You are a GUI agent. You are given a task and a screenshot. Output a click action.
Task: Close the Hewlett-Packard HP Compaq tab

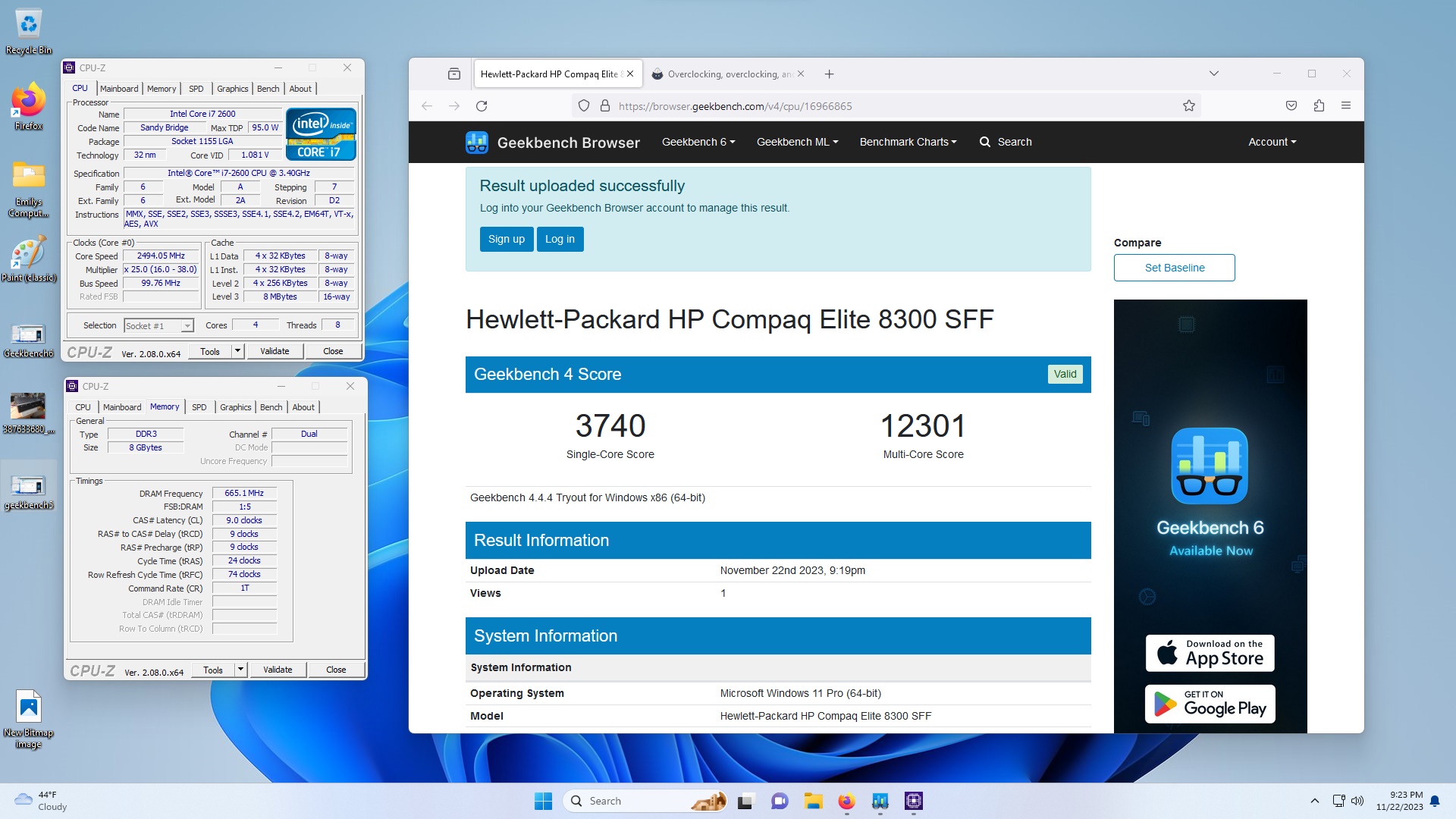(x=630, y=74)
